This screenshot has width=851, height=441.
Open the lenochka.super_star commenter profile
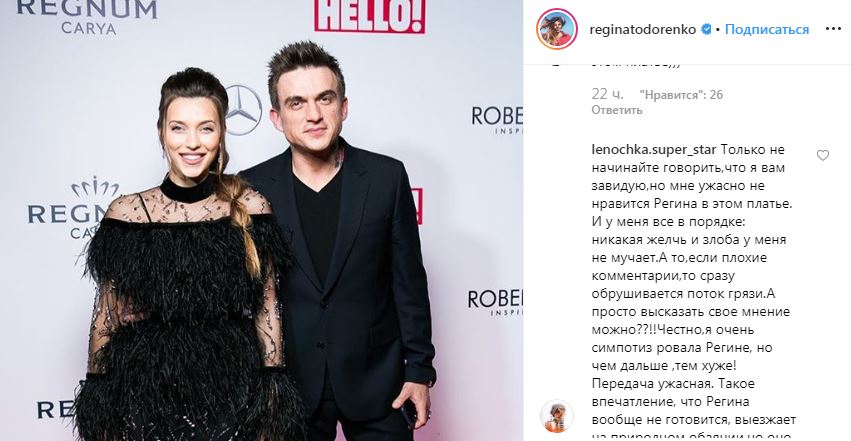[654, 150]
